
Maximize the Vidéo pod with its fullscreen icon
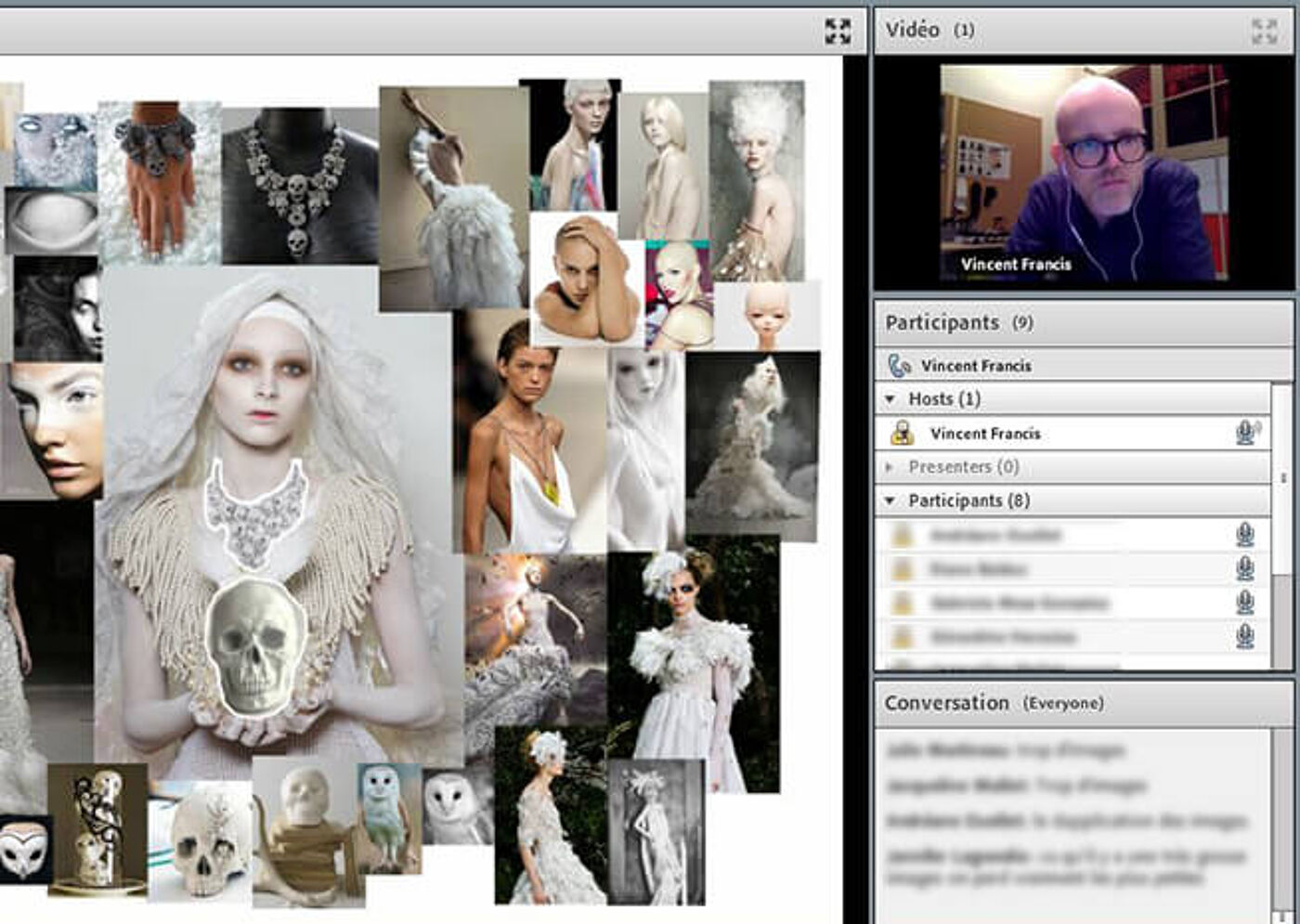(x=1264, y=32)
